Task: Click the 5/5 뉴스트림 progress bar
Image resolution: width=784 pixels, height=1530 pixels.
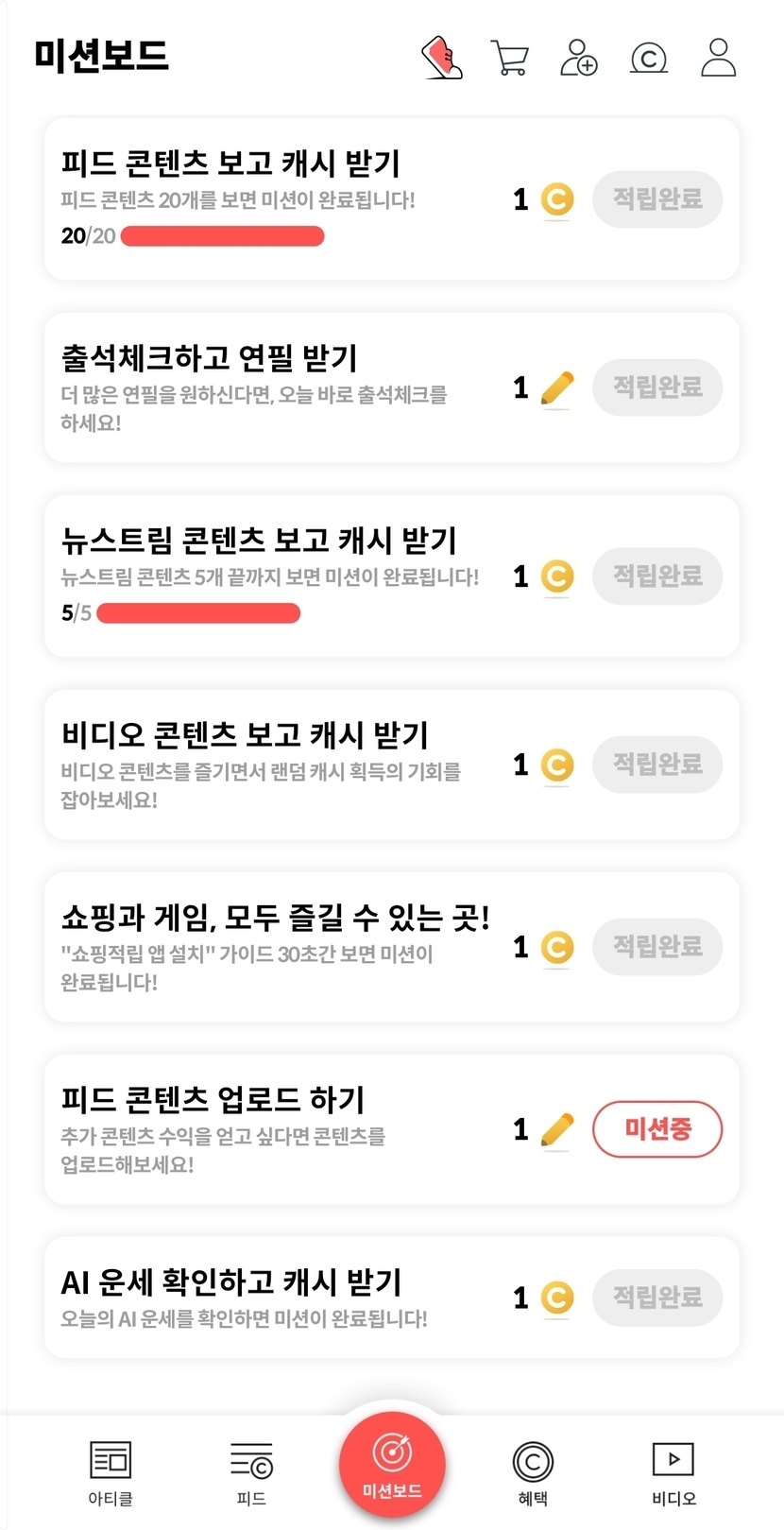Action: pos(198,613)
